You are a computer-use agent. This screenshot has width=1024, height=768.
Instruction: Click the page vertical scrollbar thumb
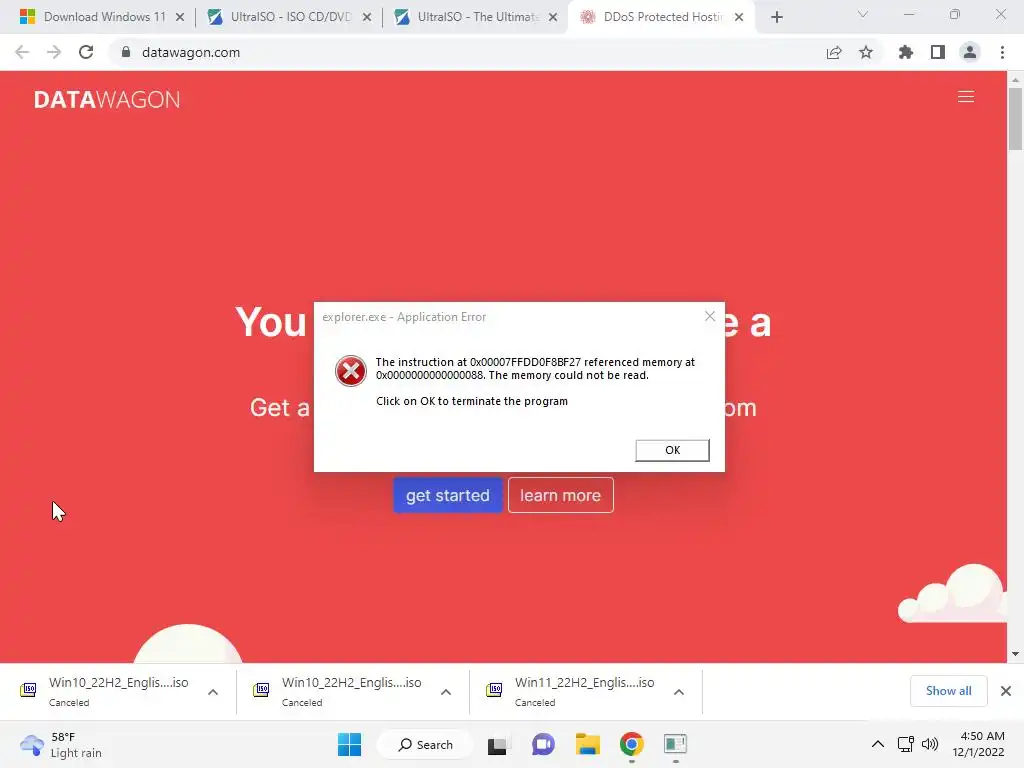pyautogui.click(x=1015, y=119)
